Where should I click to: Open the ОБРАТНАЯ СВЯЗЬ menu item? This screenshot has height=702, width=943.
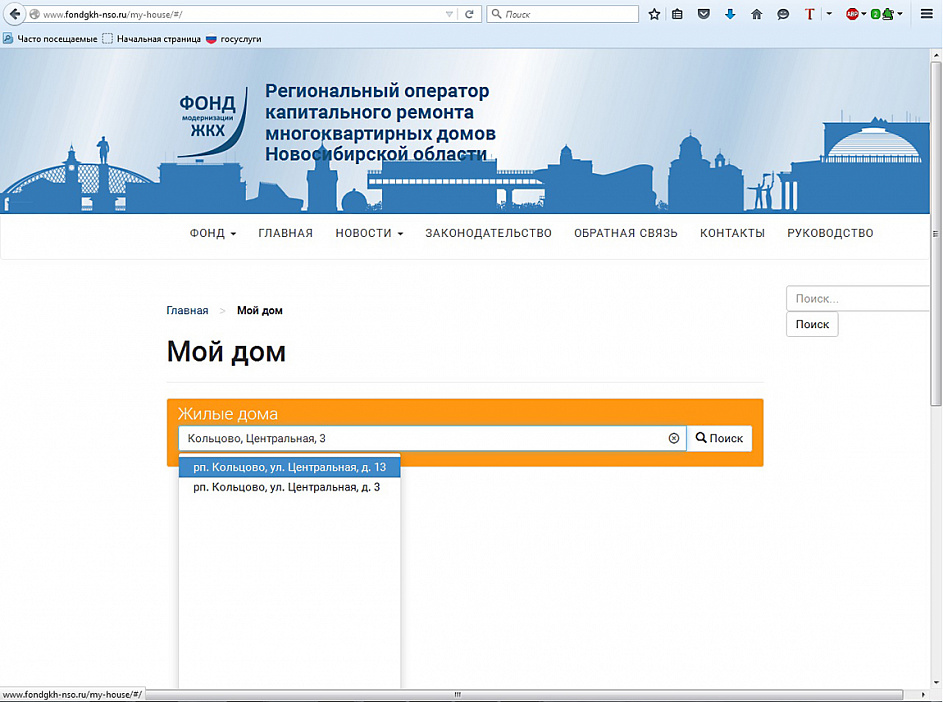click(625, 233)
